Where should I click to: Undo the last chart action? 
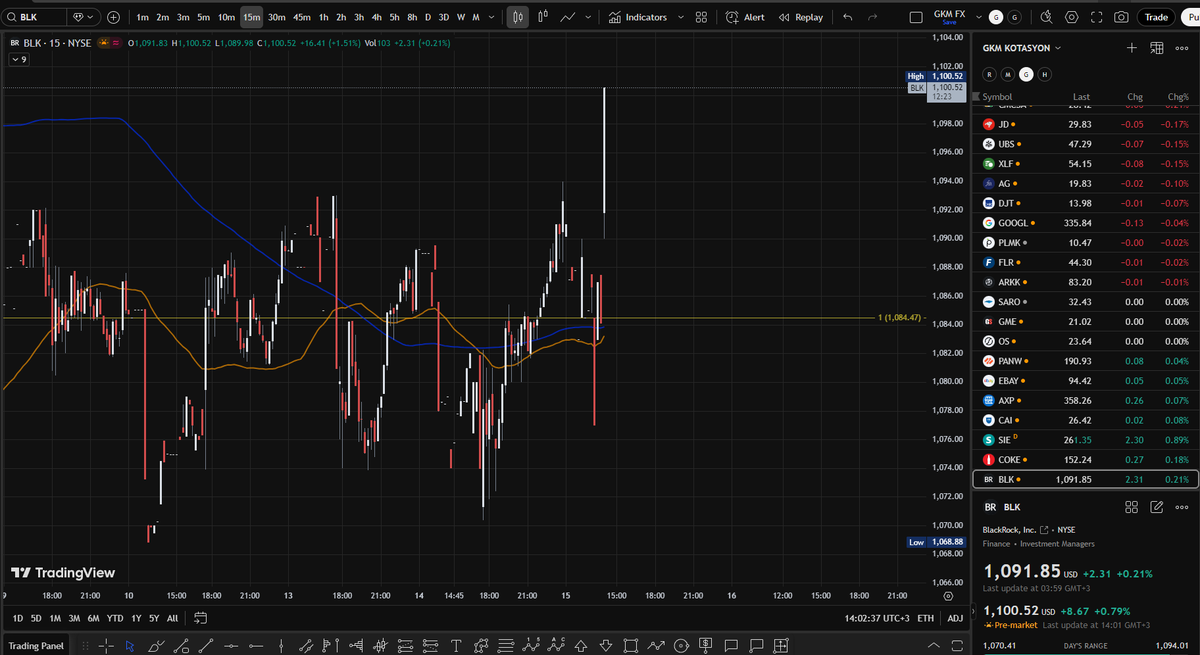[848, 17]
